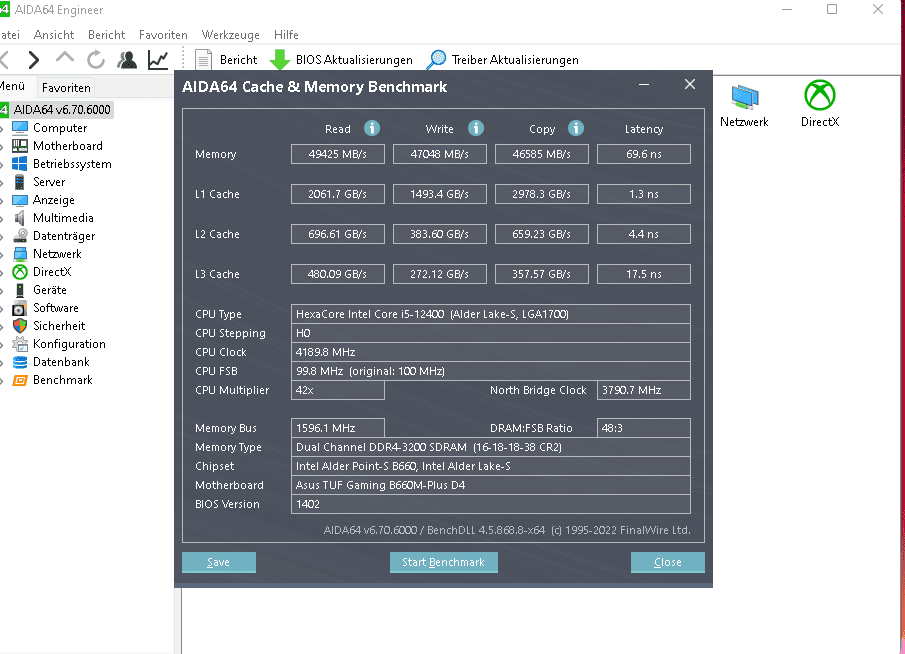Click the Close button at the dialog bottom
Screen dimensions: 905x654
click(668, 562)
